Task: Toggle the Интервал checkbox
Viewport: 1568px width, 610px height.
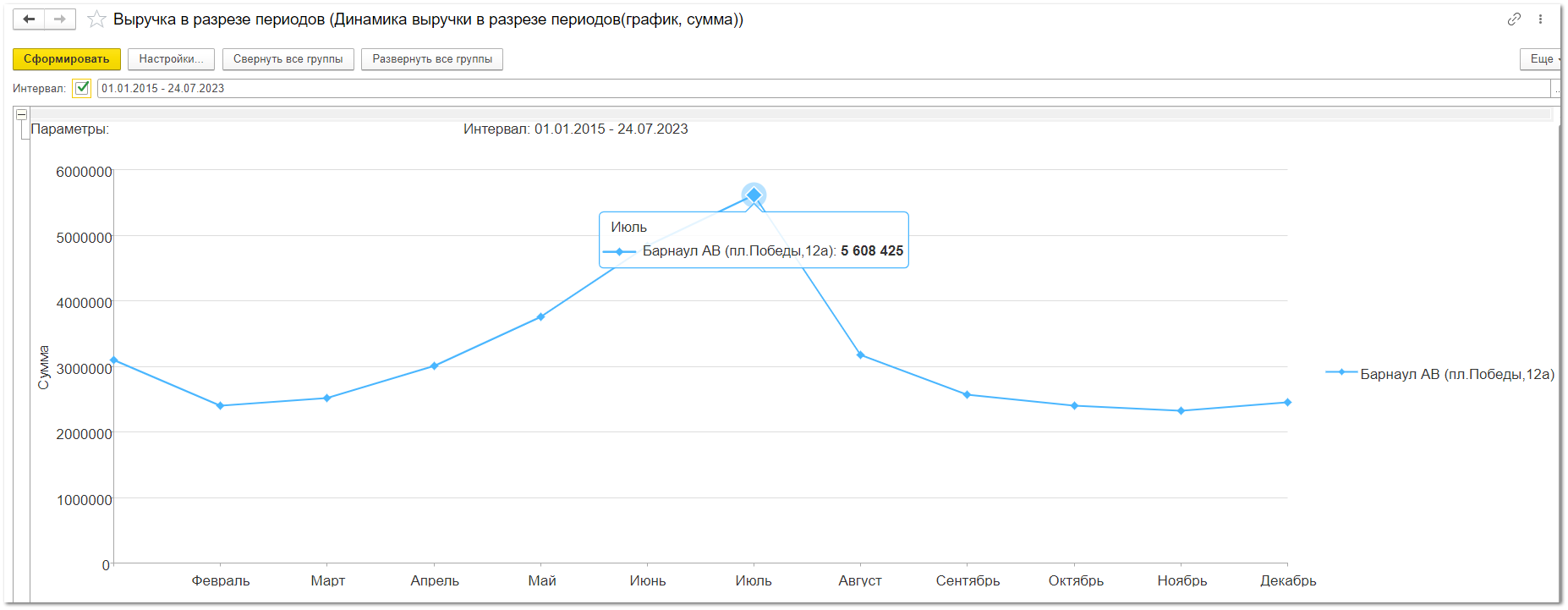Action: pos(82,88)
